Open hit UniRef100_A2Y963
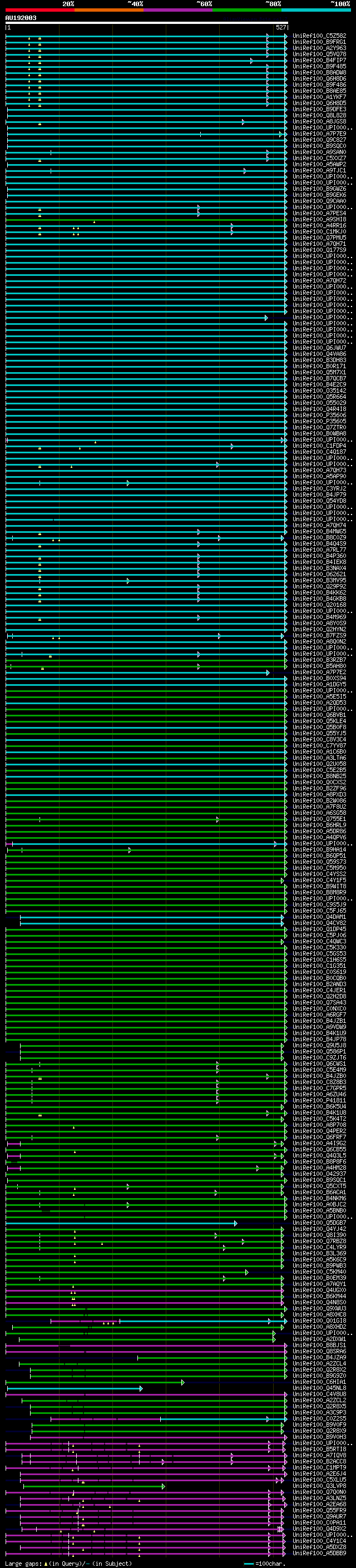 (x=319, y=48)
